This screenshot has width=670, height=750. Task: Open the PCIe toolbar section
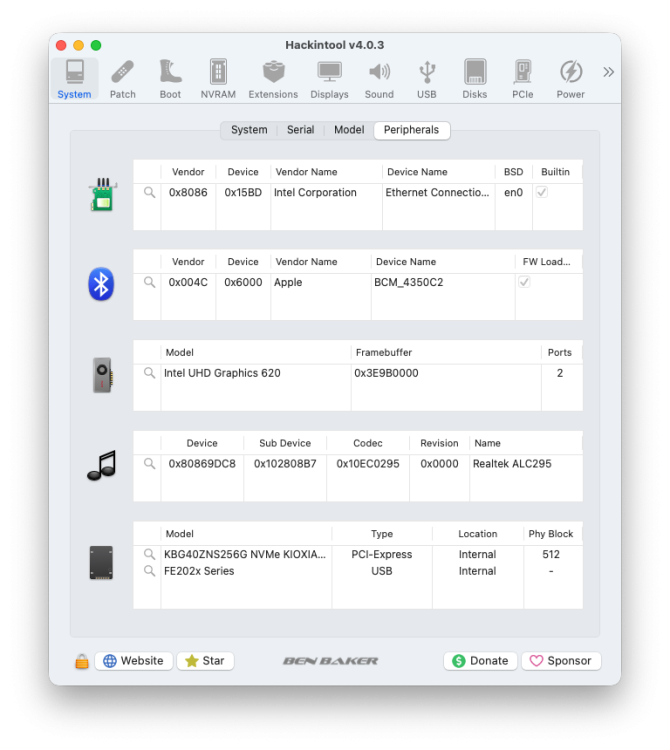point(523,79)
